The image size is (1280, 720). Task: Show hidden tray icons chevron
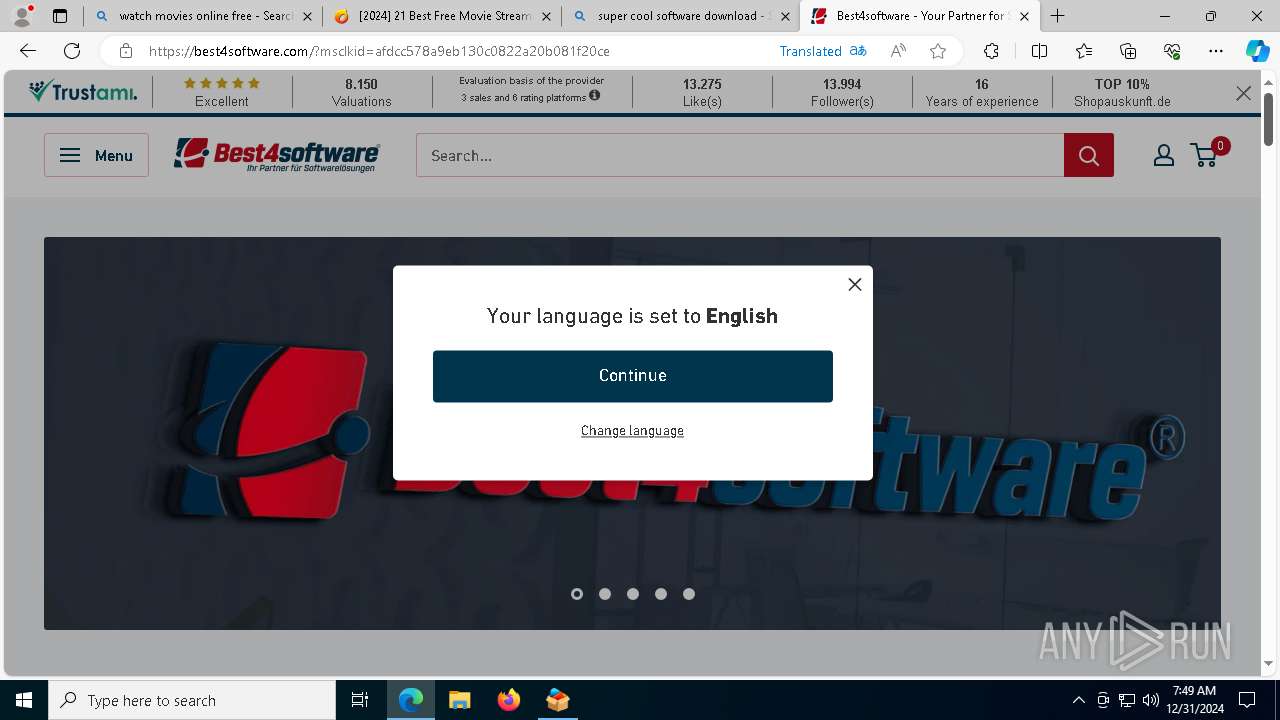pyautogui.click(x=1078, y=700)
